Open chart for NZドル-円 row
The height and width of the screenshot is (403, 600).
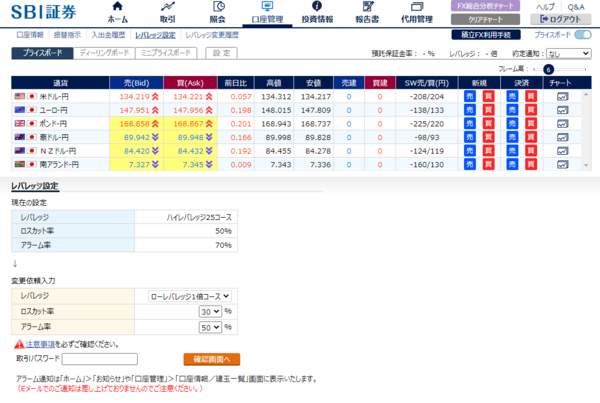tap(562, 151)
